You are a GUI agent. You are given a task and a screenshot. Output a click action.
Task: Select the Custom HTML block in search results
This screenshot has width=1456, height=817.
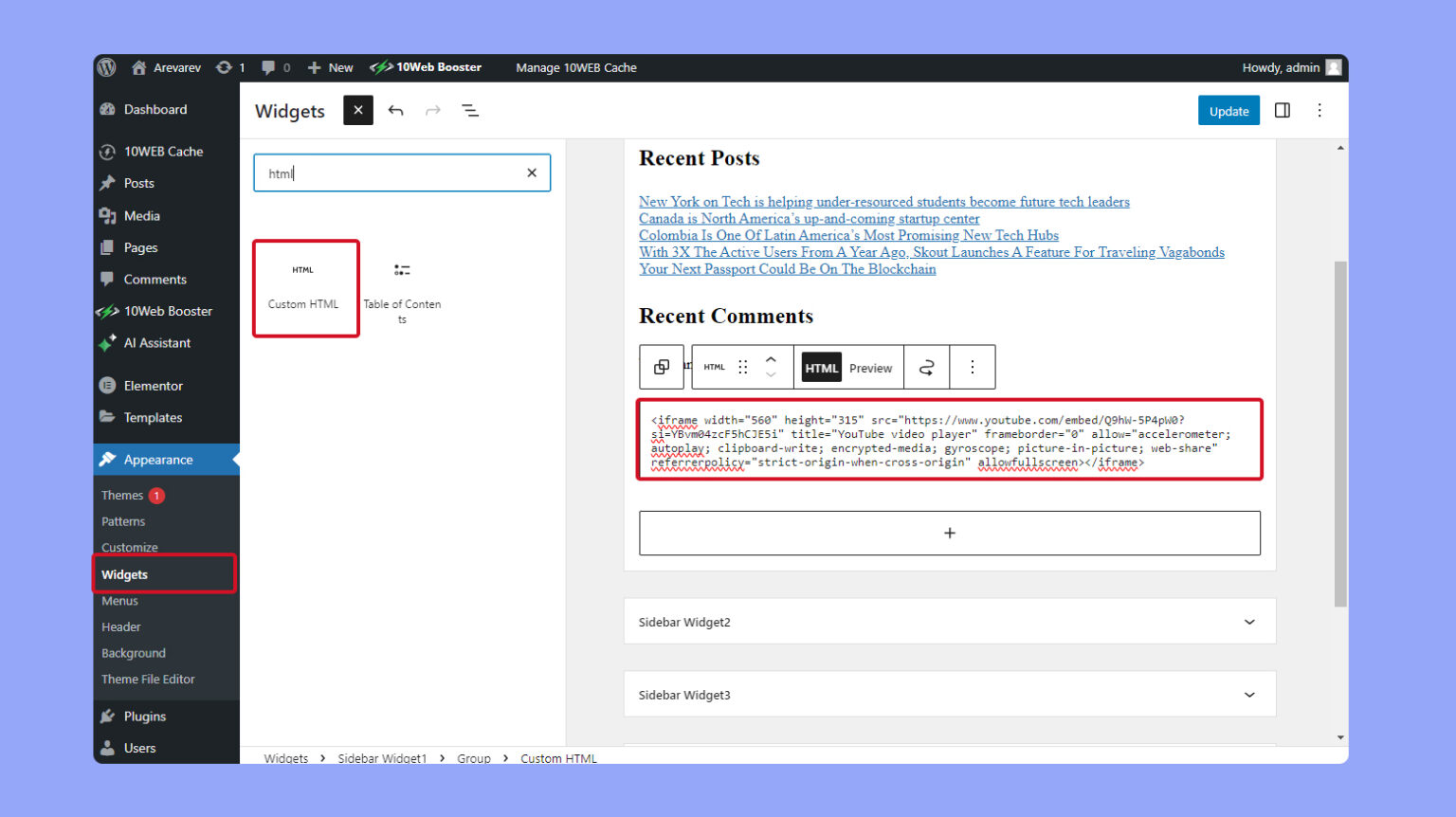pos(305,288)
